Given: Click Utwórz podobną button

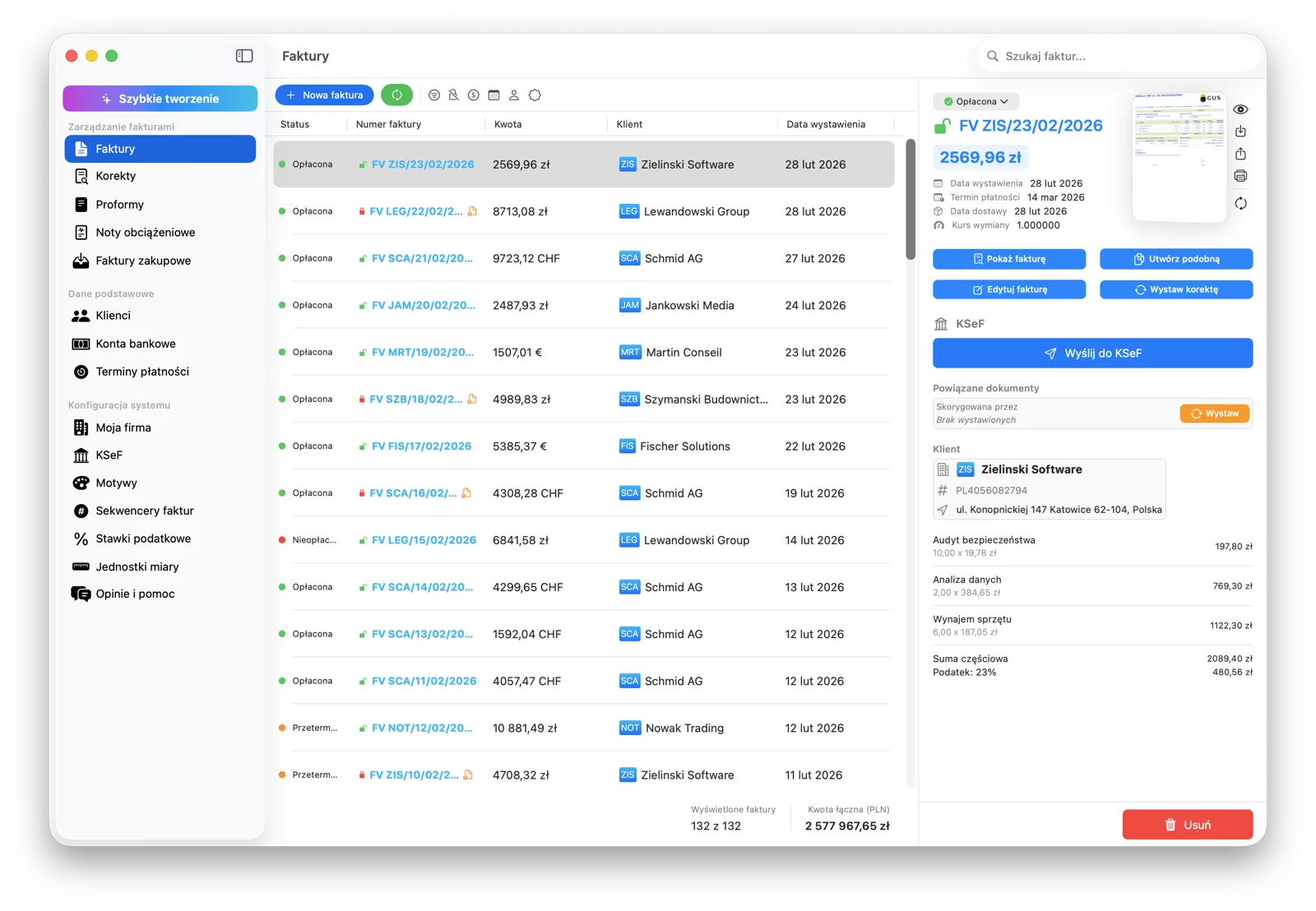Looking at the screenshot, I should (1176, 259).
